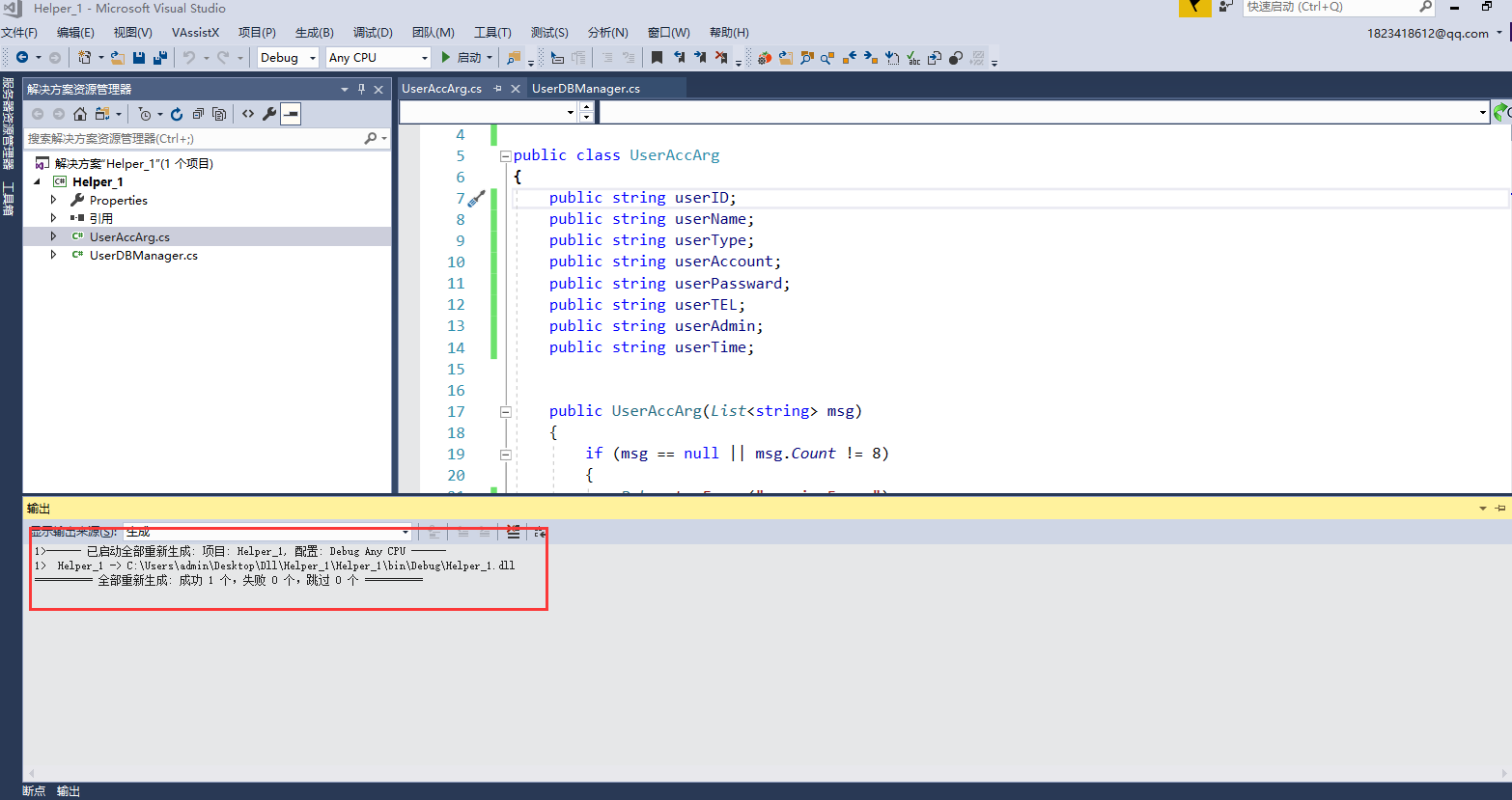Click the New Project toolbar icon

coord(85,58)
